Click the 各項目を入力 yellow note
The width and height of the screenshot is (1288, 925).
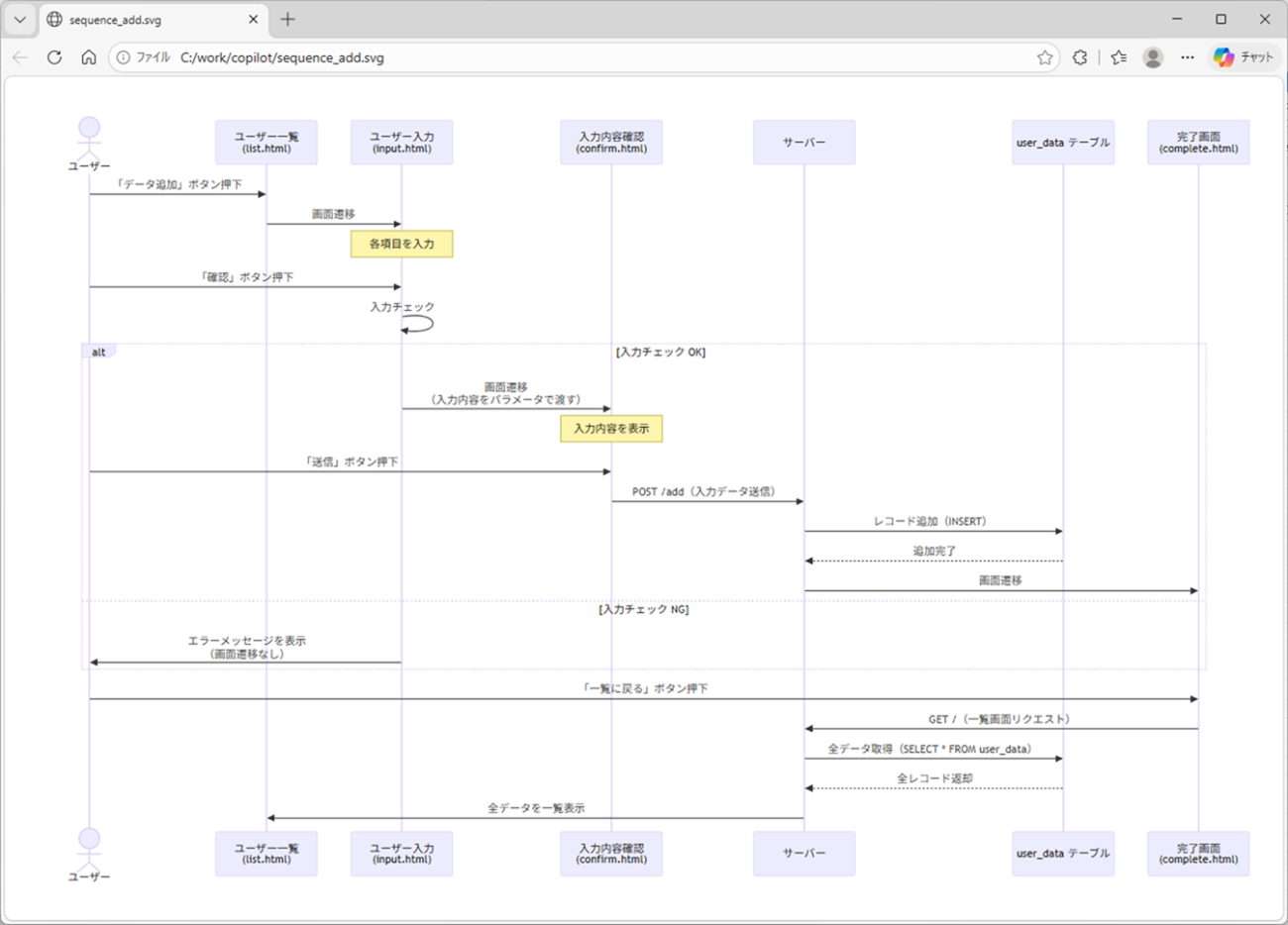pos(400,244)
